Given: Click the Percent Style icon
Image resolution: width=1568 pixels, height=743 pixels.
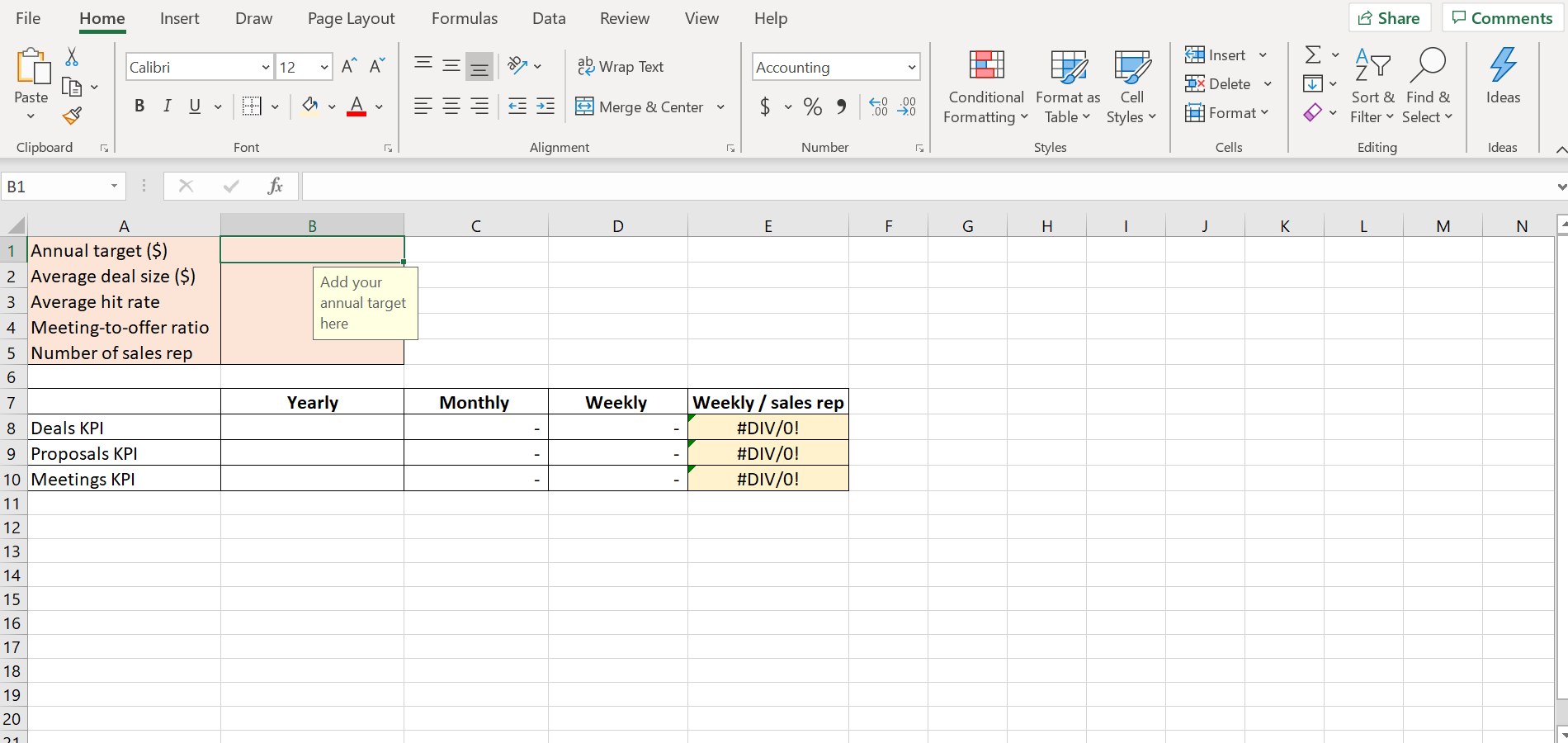Looking at the screenshot, I should point(812,106).
